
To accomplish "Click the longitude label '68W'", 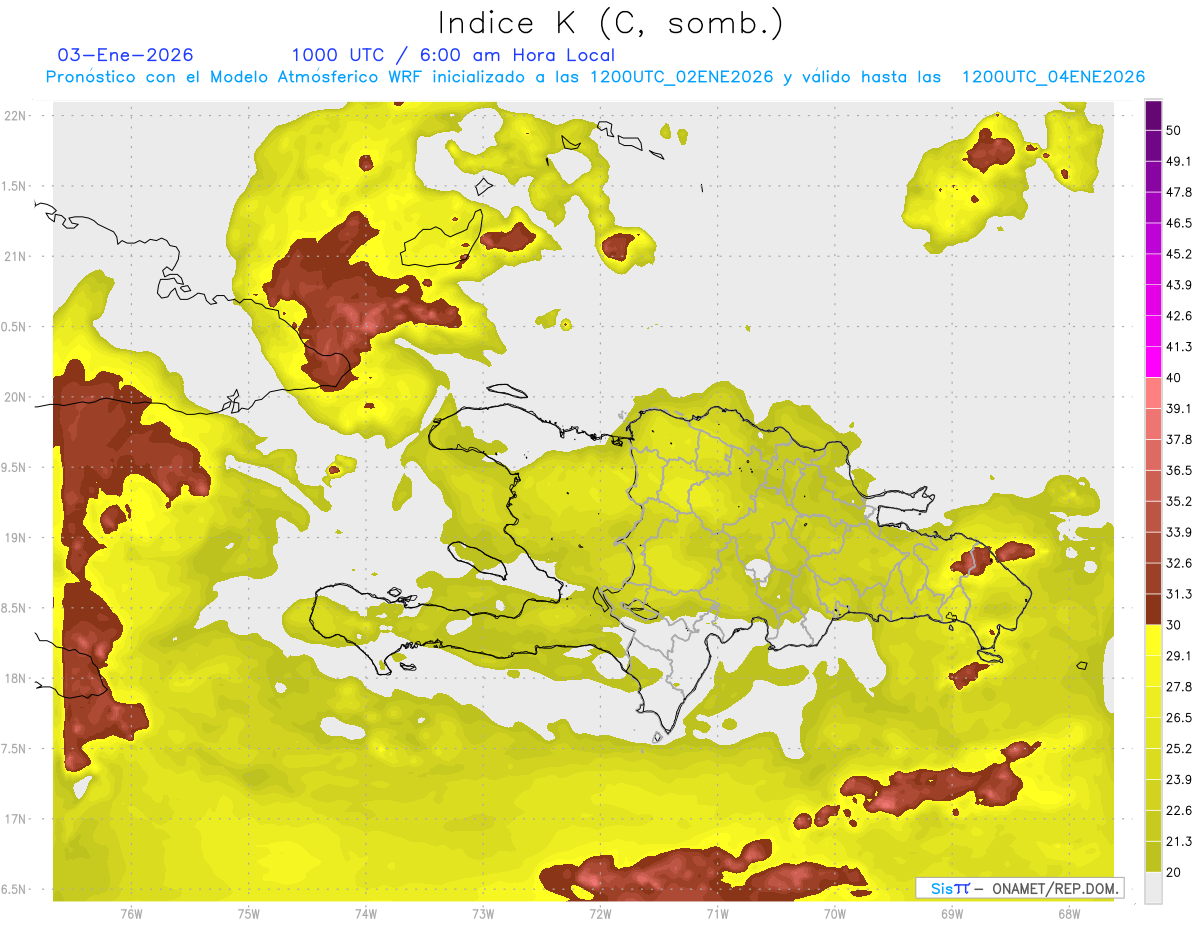I will 1068,914.
